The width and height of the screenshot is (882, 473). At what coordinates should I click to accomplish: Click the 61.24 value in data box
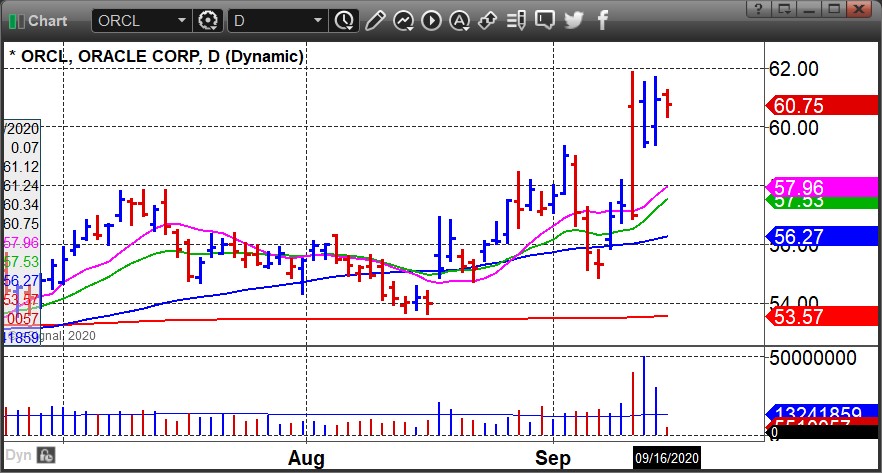pyautogui.click(x=21, y=186)
